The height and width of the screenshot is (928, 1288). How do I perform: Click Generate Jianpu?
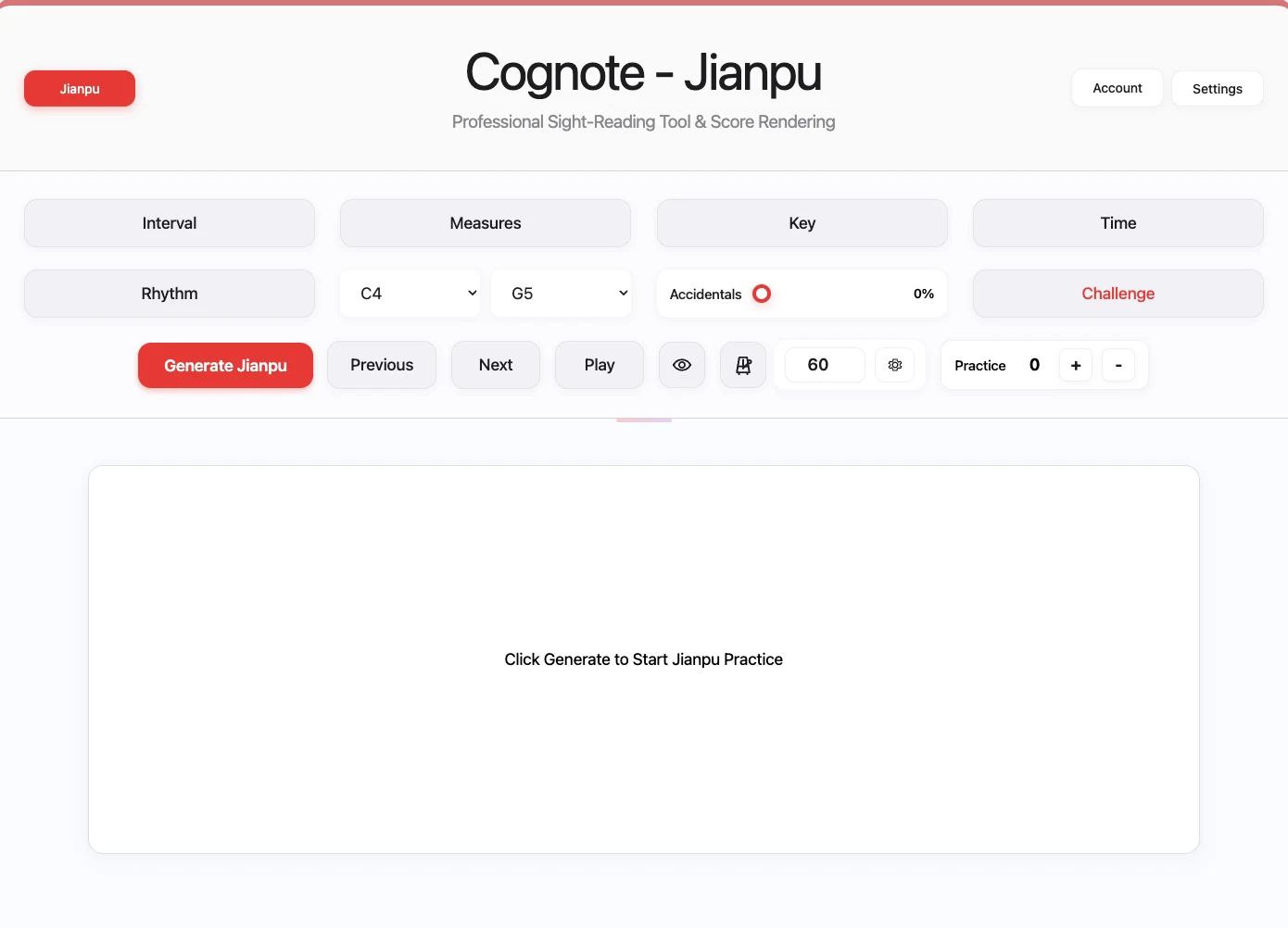(225, 365)
